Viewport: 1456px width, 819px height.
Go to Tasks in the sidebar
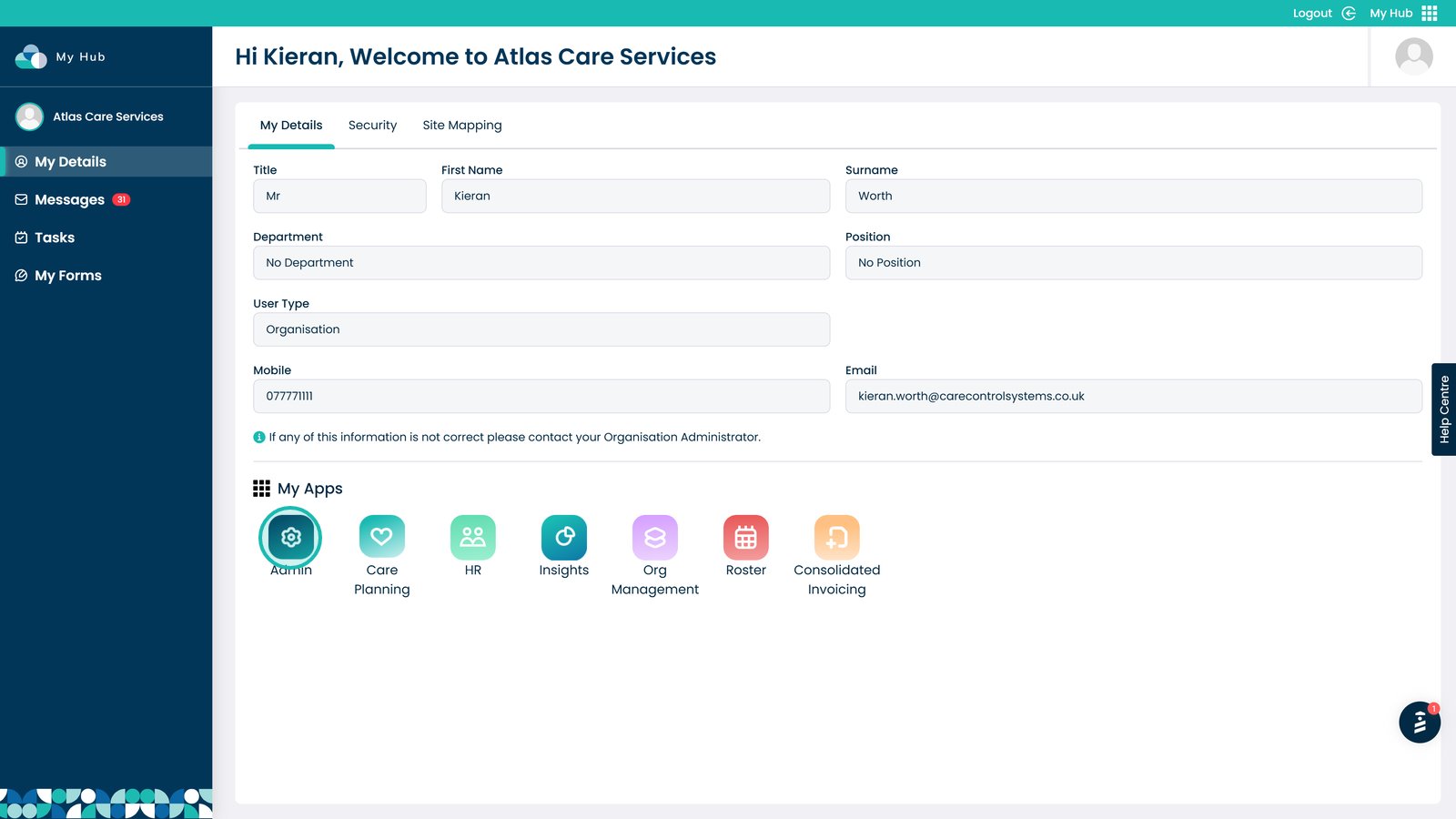pos(55,238)
